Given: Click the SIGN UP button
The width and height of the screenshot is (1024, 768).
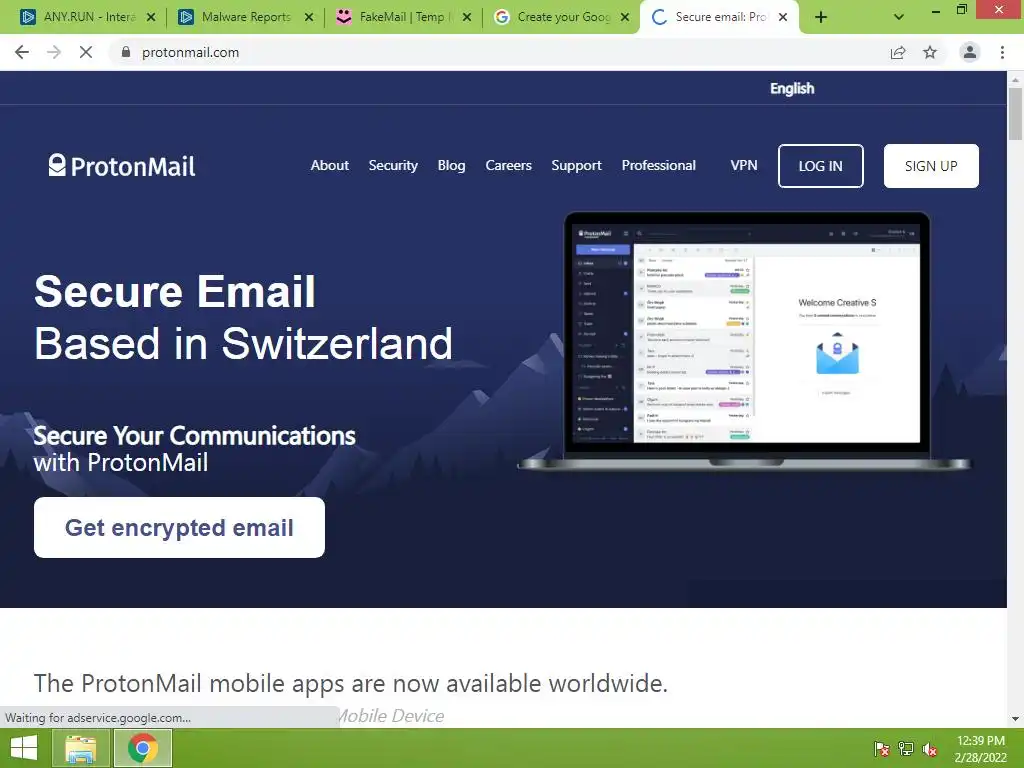Looking at the screenshot, I should pos(931,166).
